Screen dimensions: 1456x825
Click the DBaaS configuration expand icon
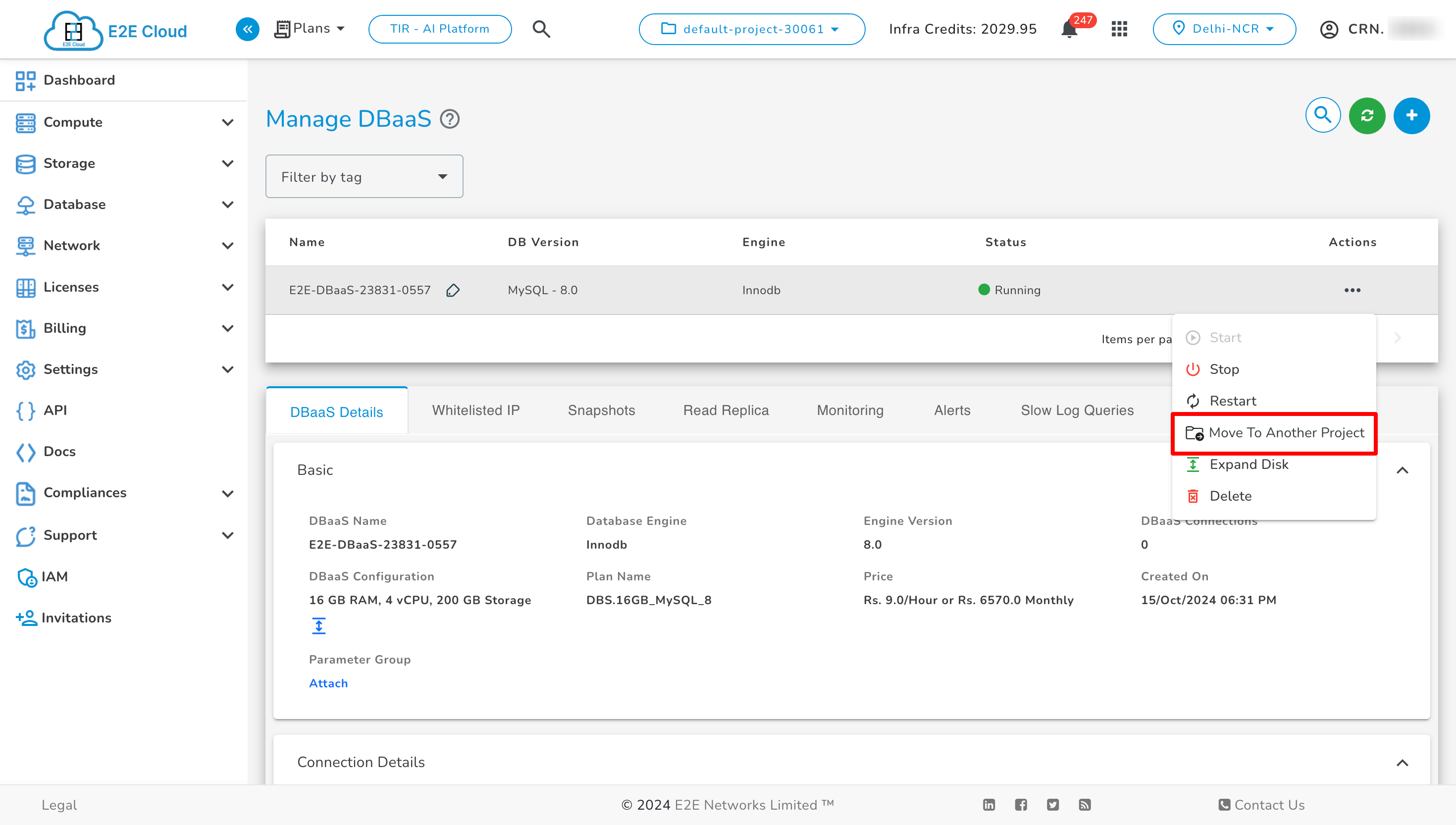(318, 625)
